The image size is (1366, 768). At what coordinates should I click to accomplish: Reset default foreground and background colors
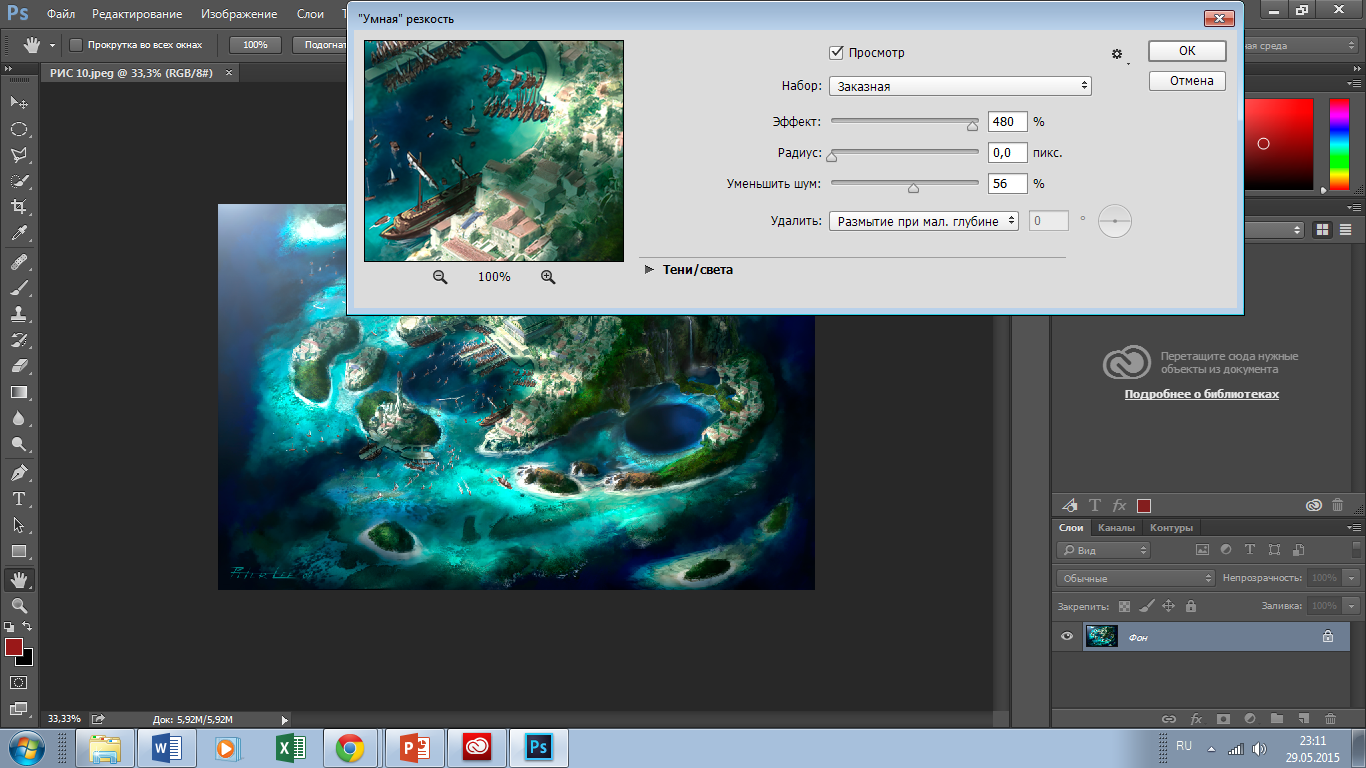click(x=9, y=626)
